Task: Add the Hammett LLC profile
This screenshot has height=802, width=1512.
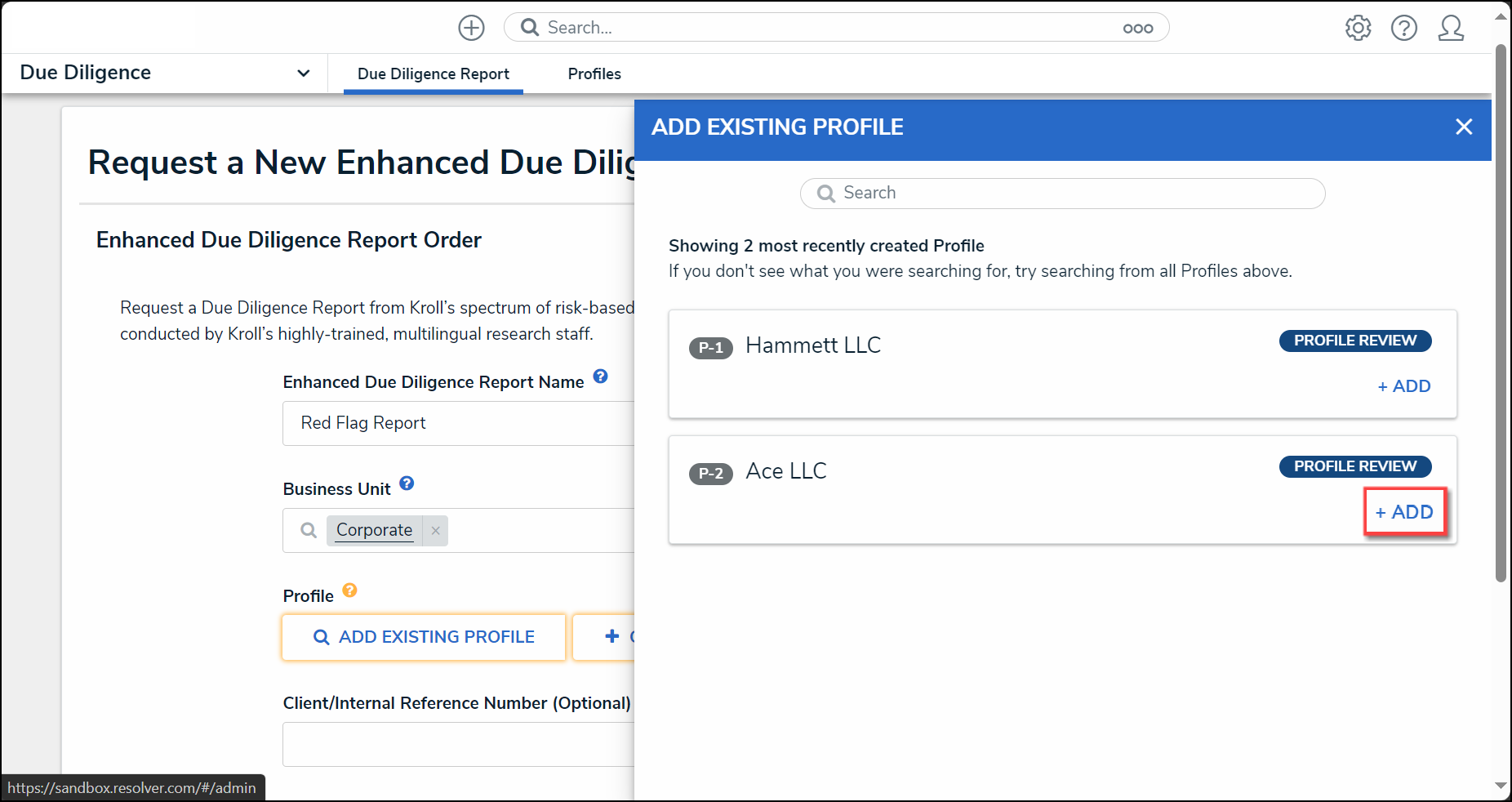Action: coord(1404,386)
